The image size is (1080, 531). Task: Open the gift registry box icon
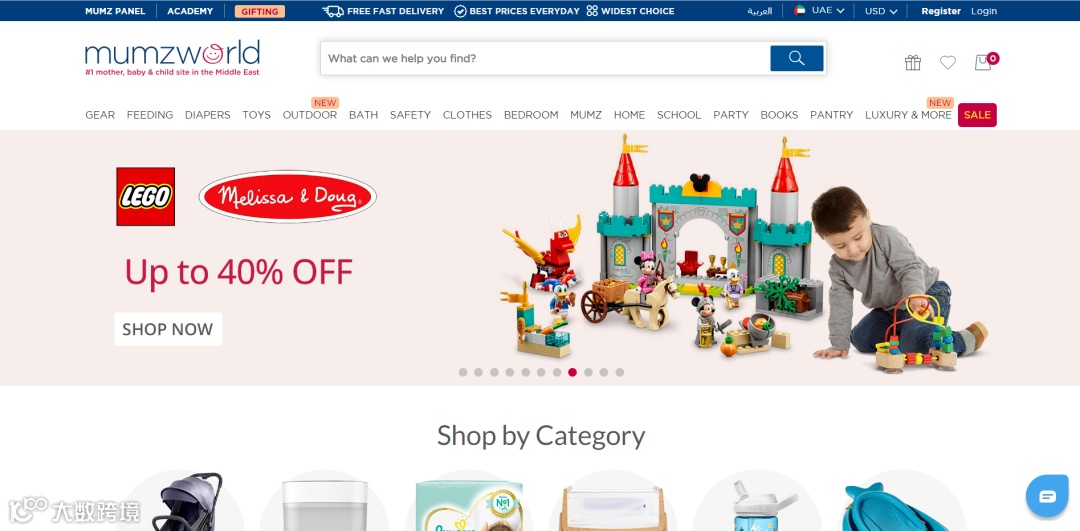[913, 63]
